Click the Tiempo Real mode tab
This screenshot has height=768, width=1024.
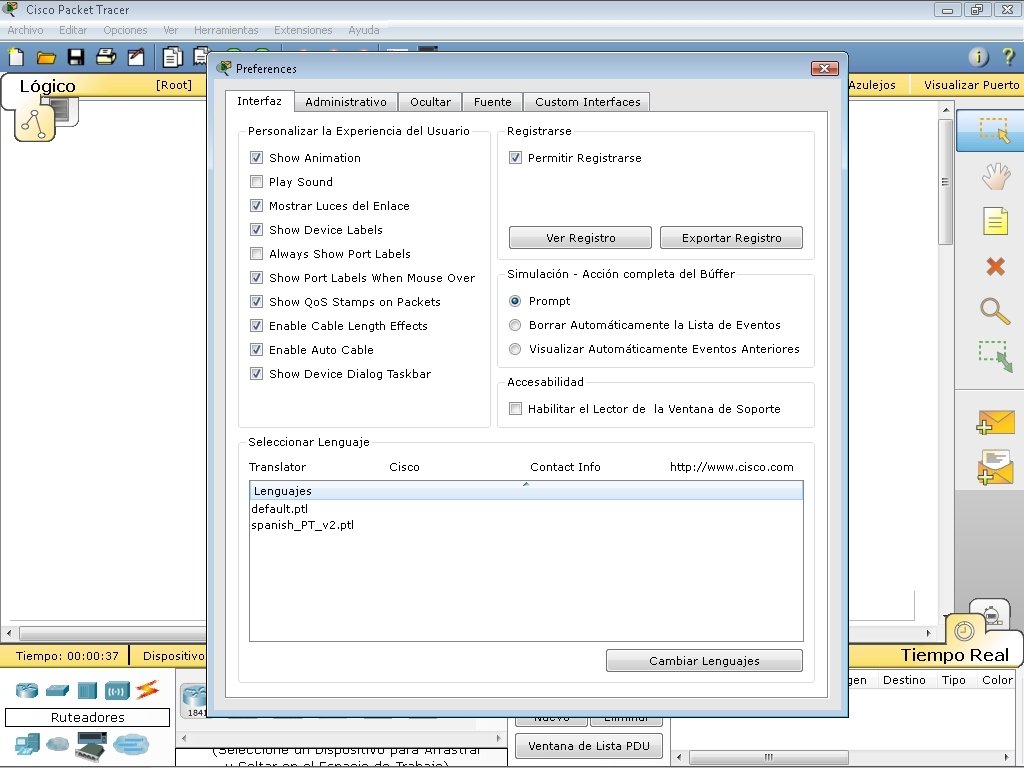pyautogui.click(x=954, y=655)
